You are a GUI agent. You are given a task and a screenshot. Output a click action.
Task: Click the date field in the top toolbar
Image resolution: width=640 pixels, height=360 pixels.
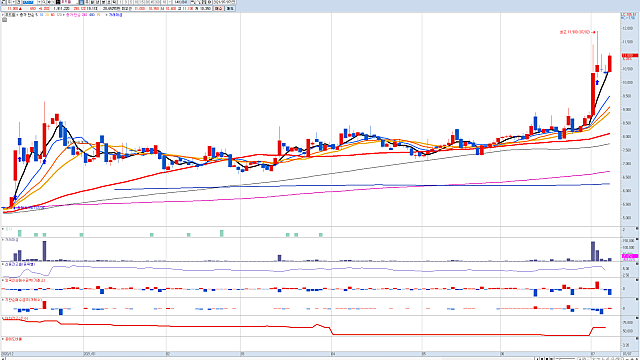point(224,2)
